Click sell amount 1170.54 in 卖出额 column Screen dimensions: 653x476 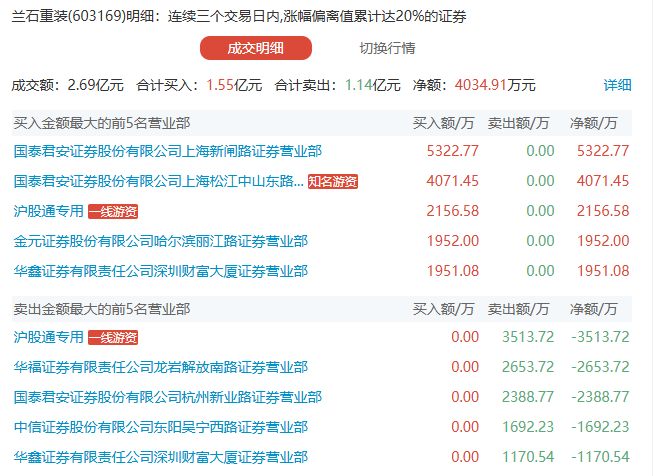click(528, 456)
